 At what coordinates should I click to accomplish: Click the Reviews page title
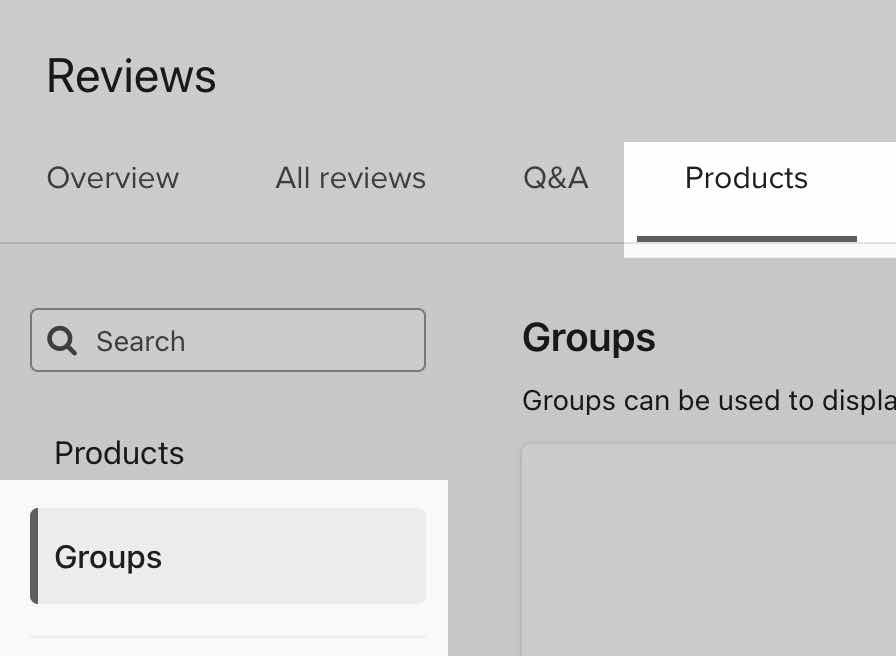[x=131, y=76]
